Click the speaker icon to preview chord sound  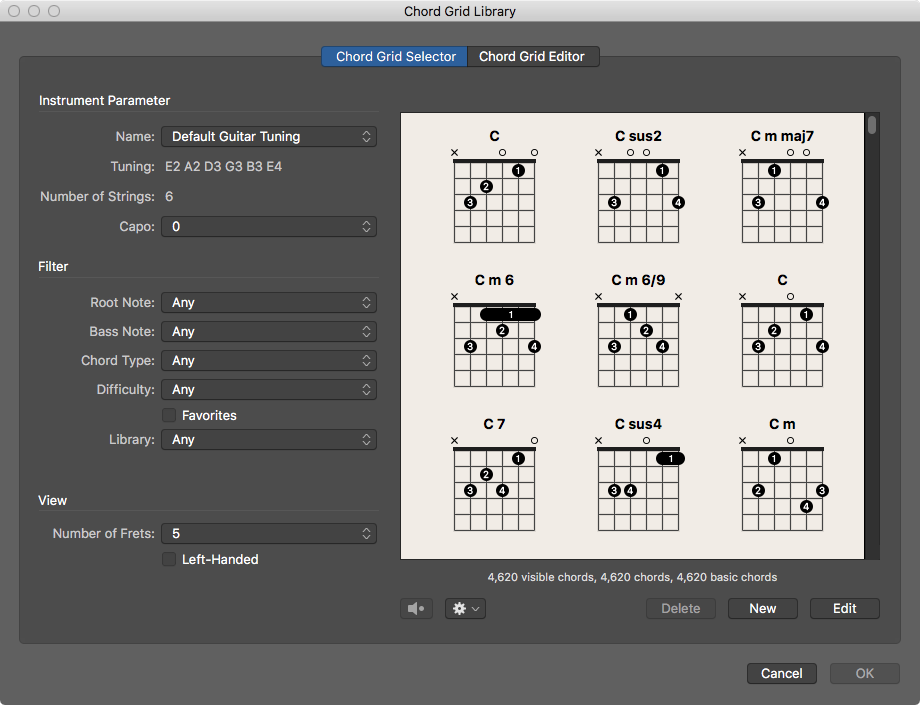(x=416, y=608)
